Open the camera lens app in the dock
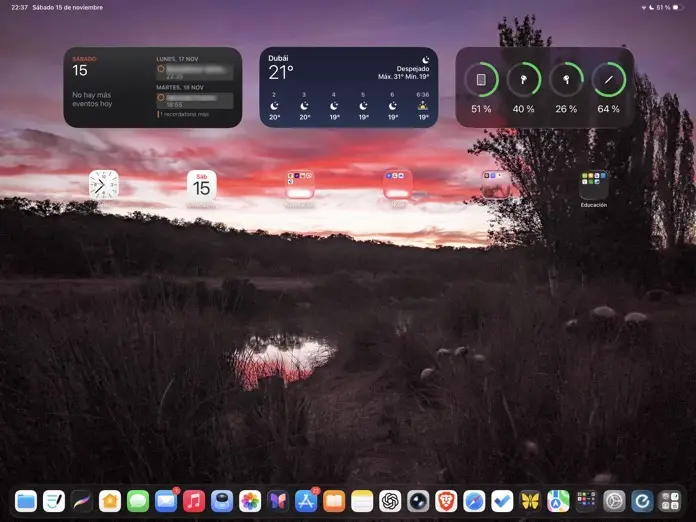 [418, 501]
